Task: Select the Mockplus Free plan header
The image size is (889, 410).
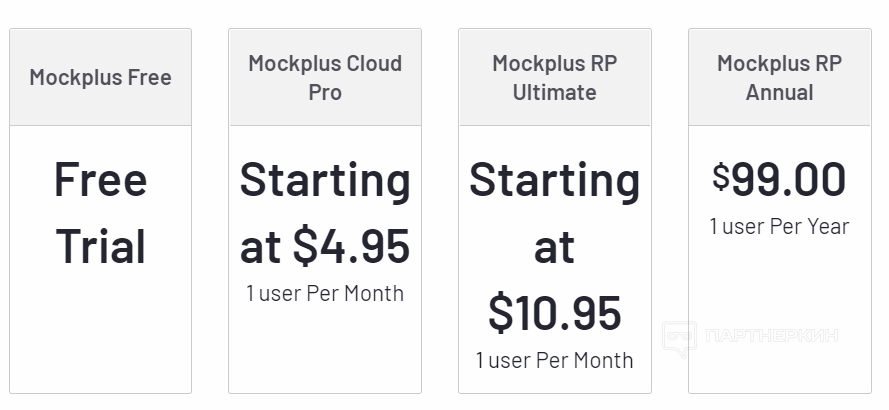Action: coord(100,77)
